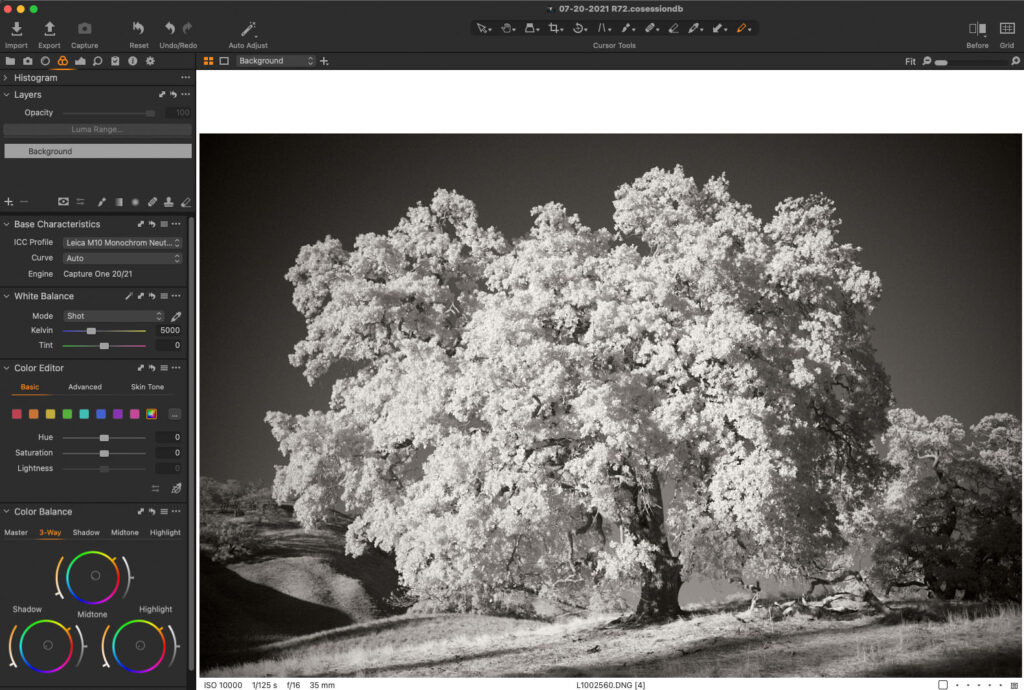Image resolution: width=1024 pixels, height=690 pixels.
Task: Toggle mask visibility eye icon in Layers
Action: pyautogui.click(x=63, y=202)
